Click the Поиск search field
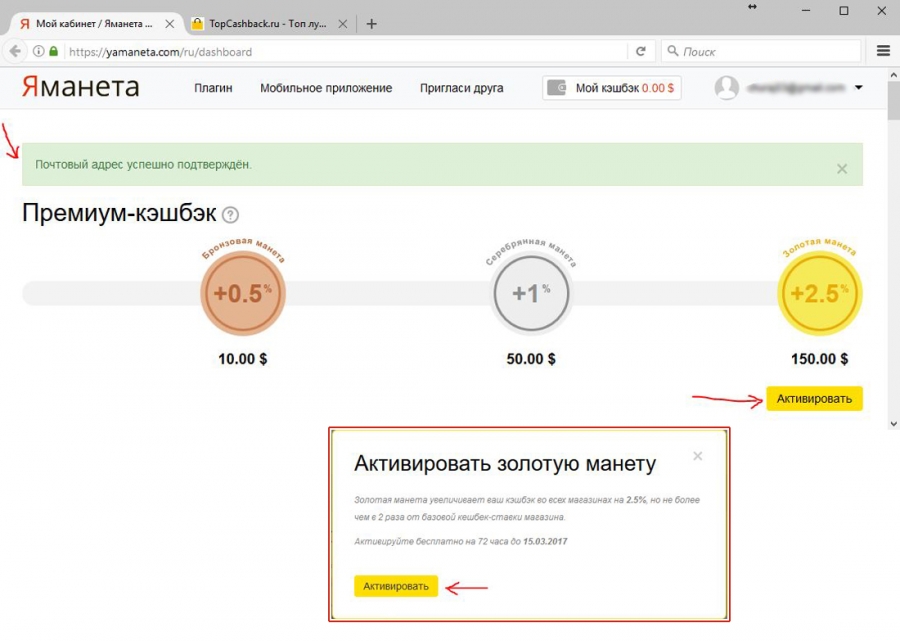 (761, 52)
